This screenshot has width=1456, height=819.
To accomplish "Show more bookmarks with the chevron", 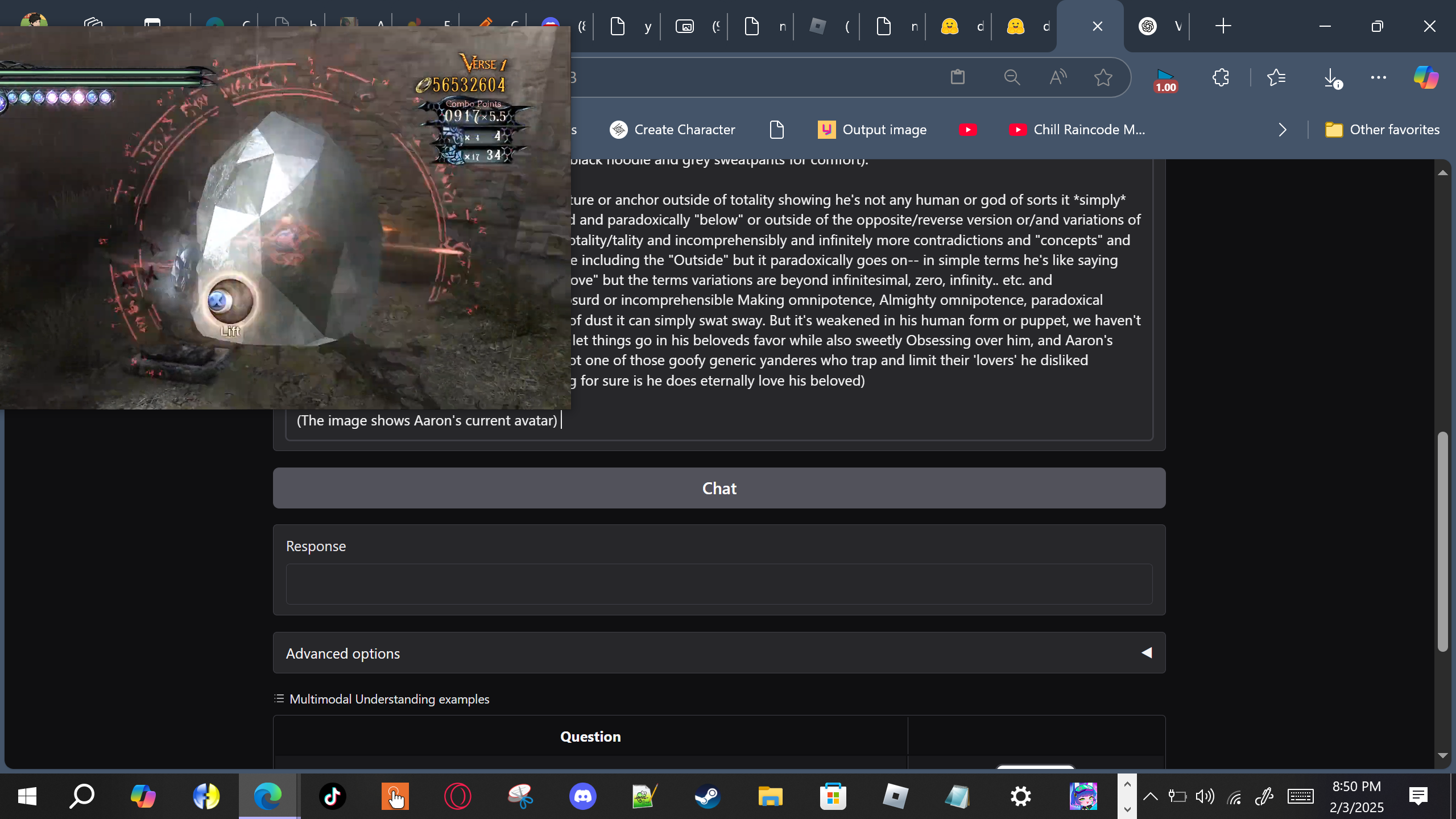I will pos(1283,130).
